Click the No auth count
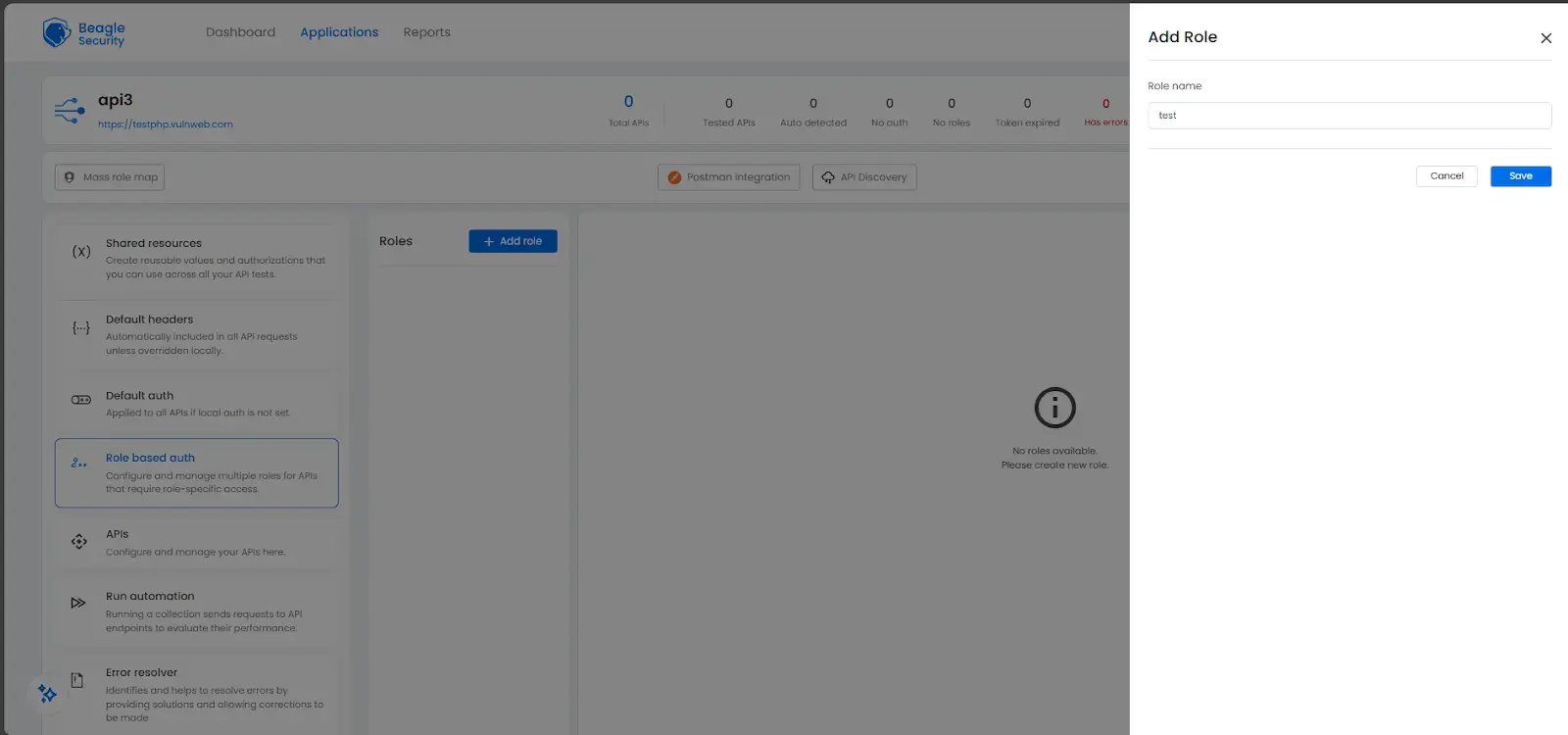 point(890,103)
